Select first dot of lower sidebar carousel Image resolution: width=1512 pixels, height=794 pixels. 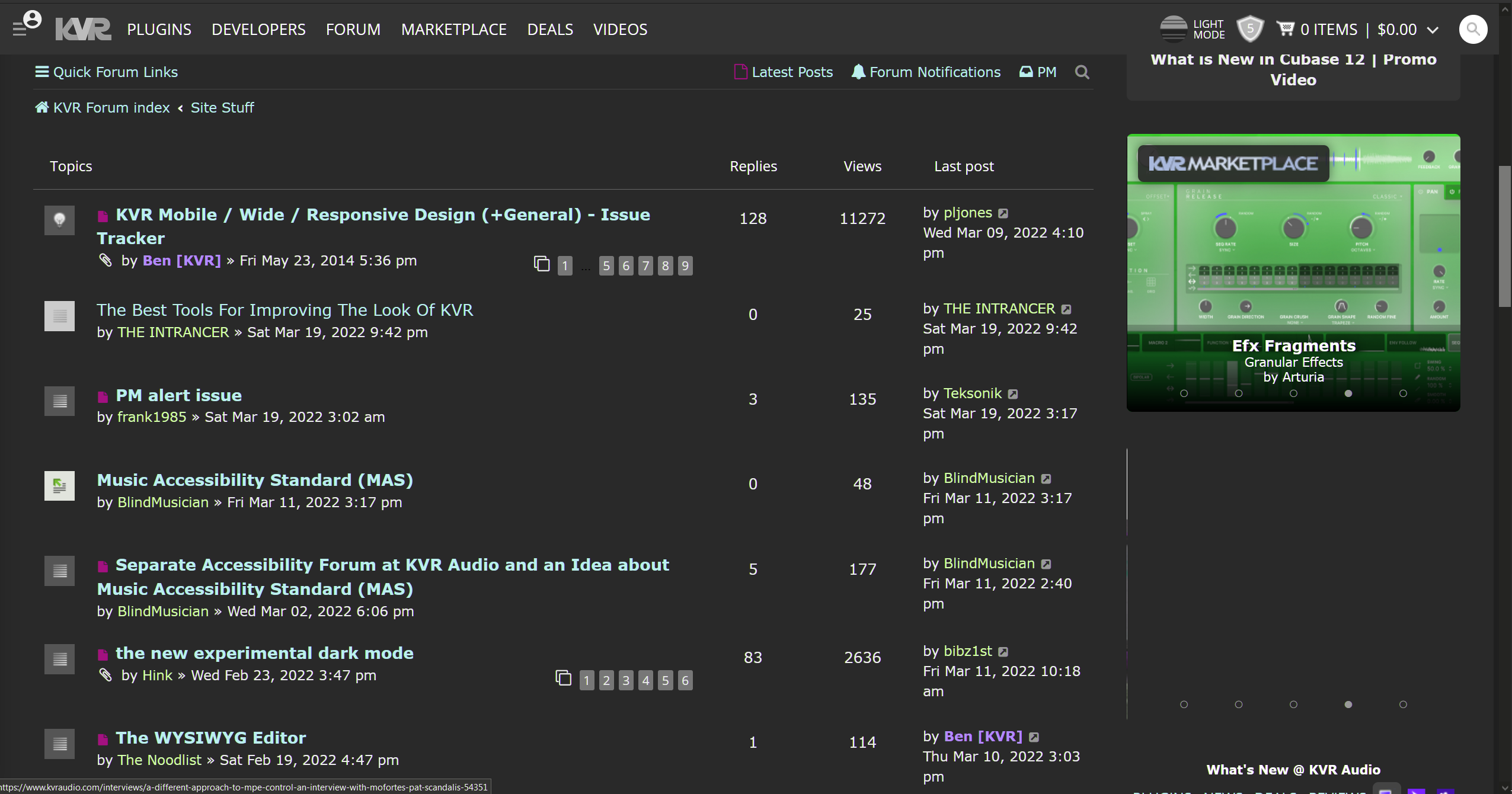tap(1184, 705)
